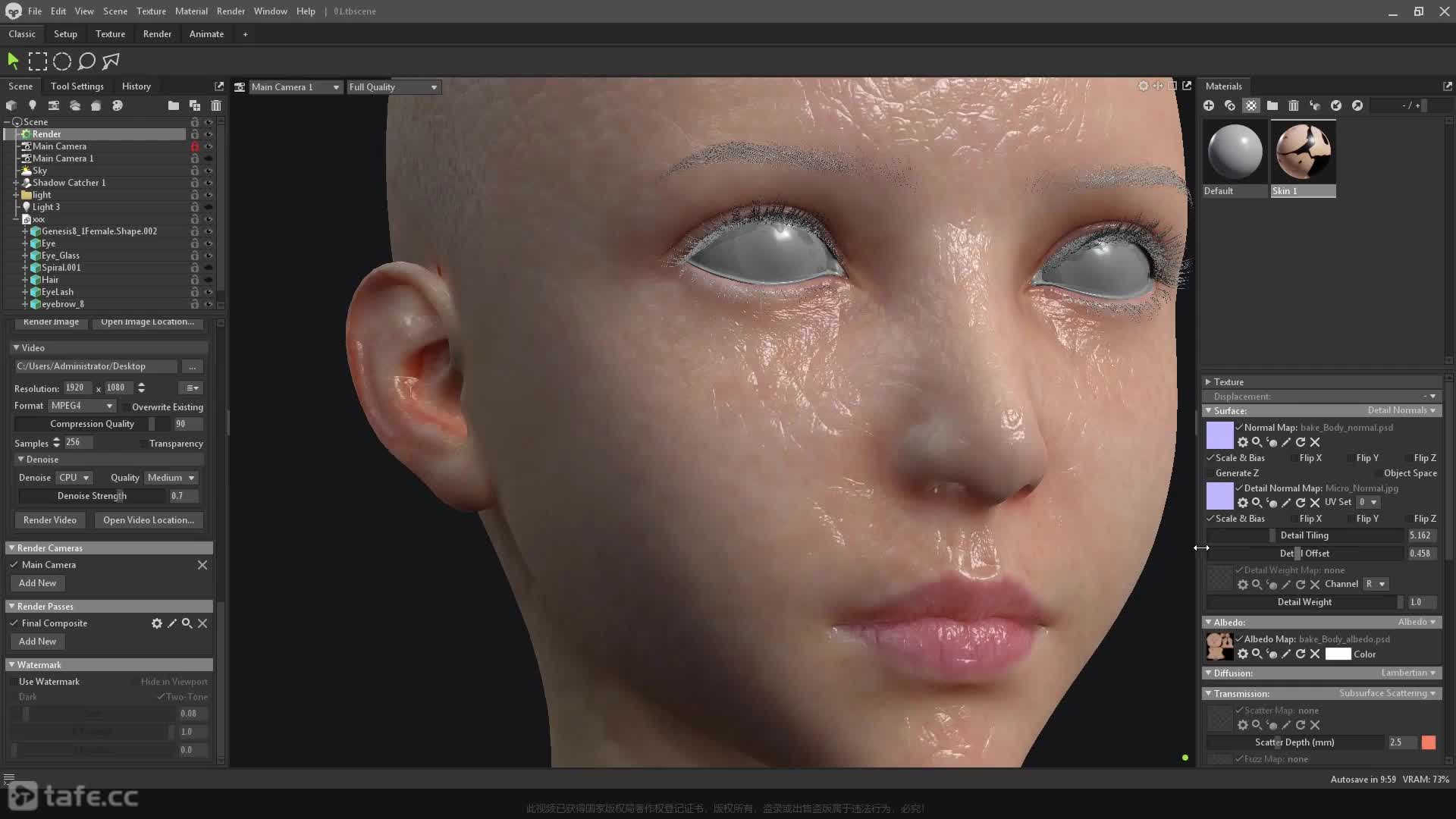This screenshot has width=1456, height=819.
Task: Add a new light from scene toolbar
Action: [x=32, y=105]
